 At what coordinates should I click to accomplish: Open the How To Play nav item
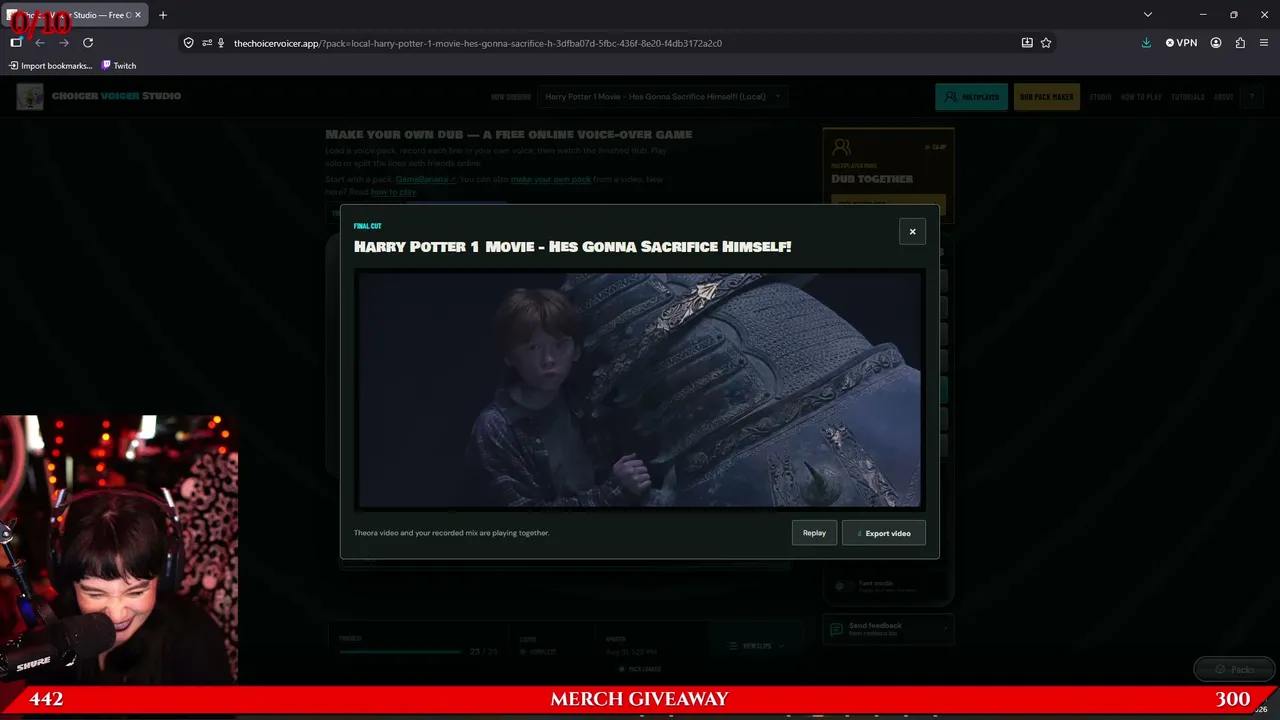(1141, 97)
